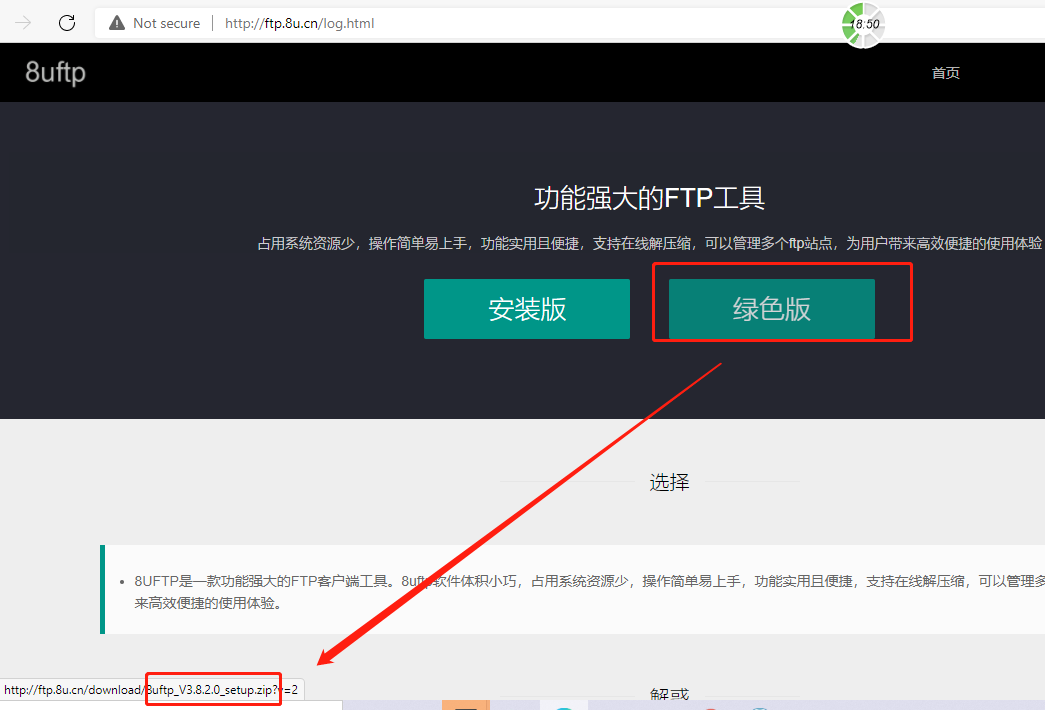
Task: Open the "Not secure" site info label
Action: 166,23
